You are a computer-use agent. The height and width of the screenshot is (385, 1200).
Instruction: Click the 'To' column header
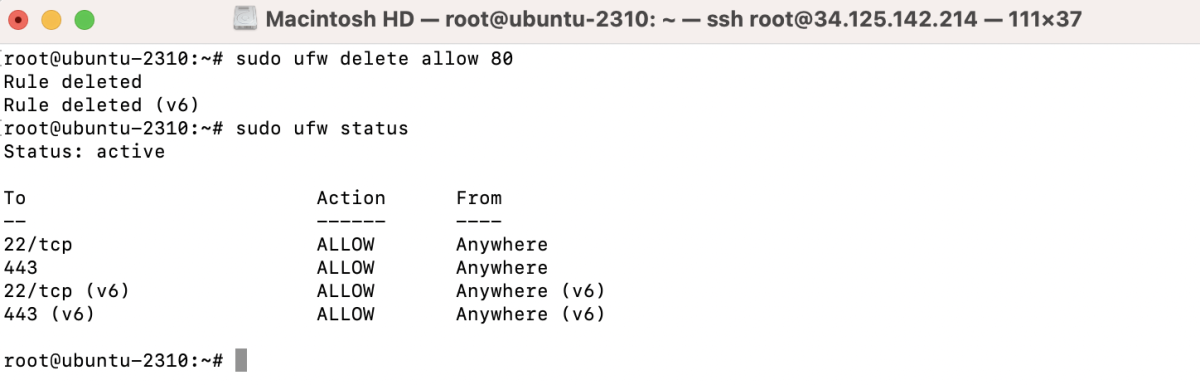tap(15, 198)
